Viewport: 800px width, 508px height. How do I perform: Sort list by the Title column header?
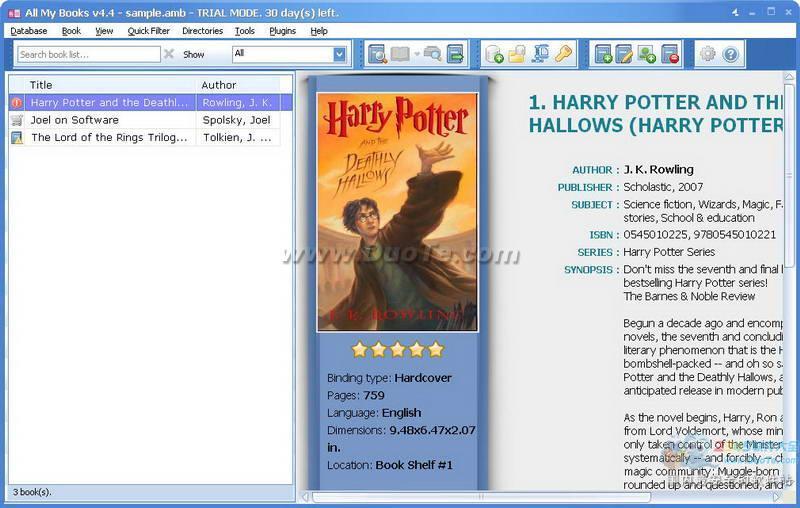(110, 85)
